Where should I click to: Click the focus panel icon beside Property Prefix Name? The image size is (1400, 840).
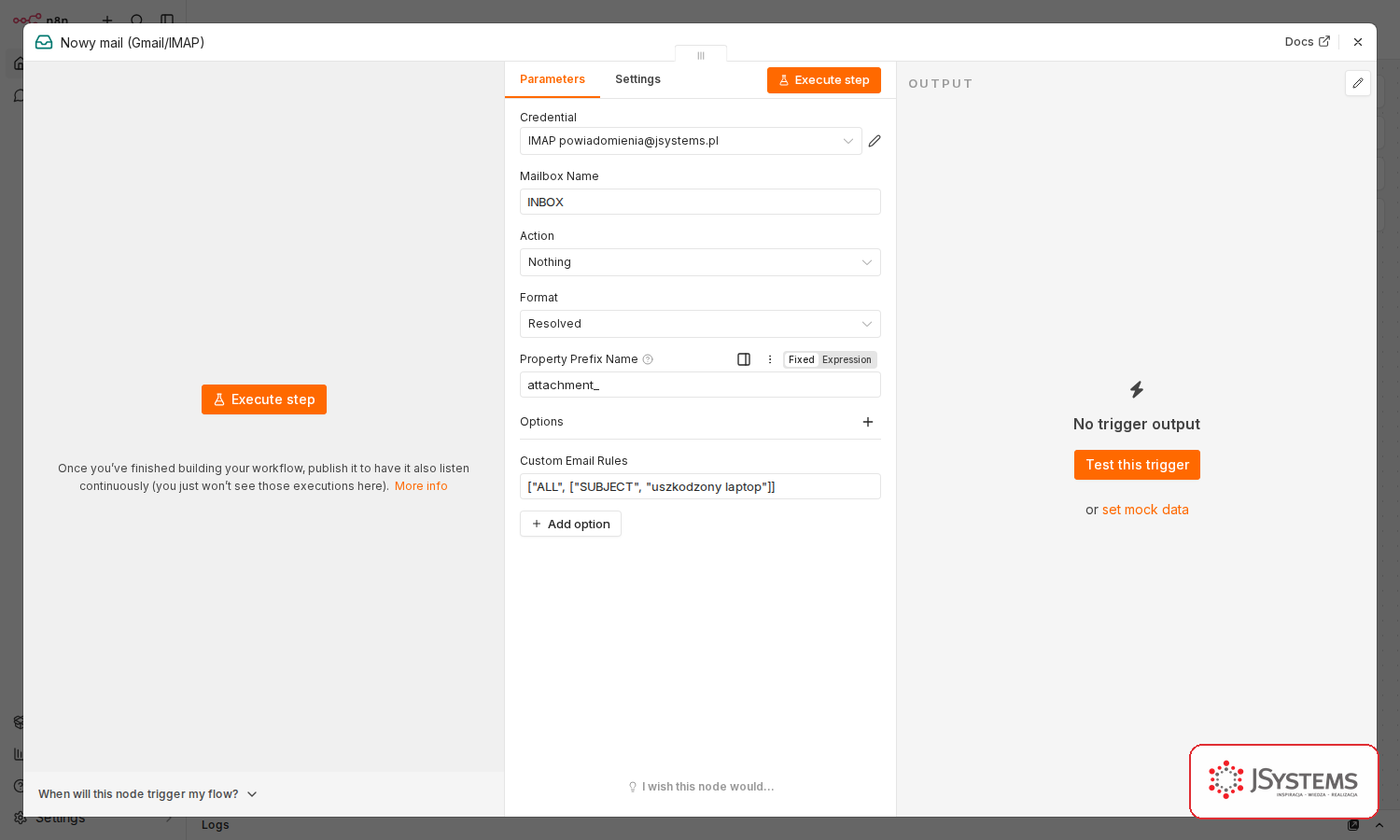(x=744, y=359)
